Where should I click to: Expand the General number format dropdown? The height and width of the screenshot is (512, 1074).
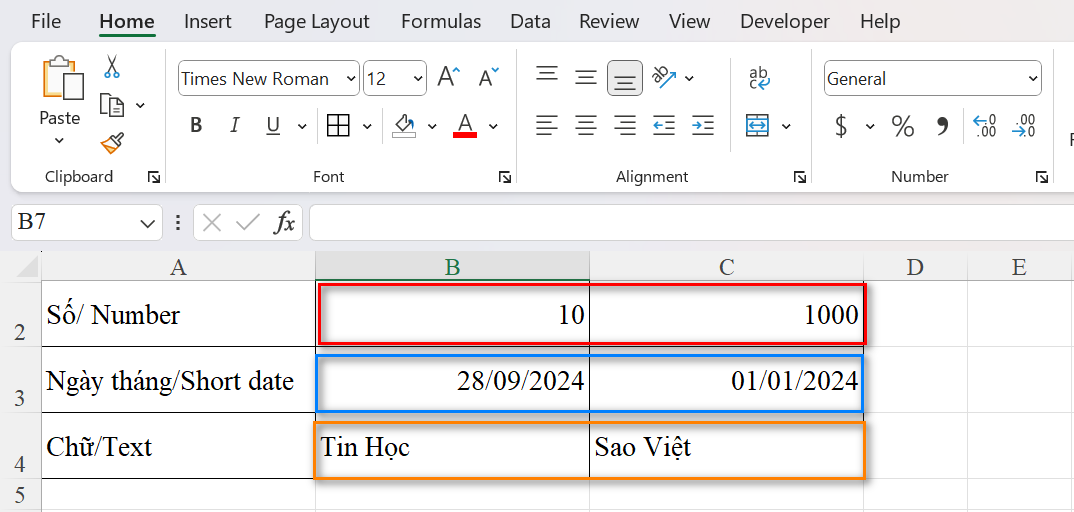pos(1033,79)
